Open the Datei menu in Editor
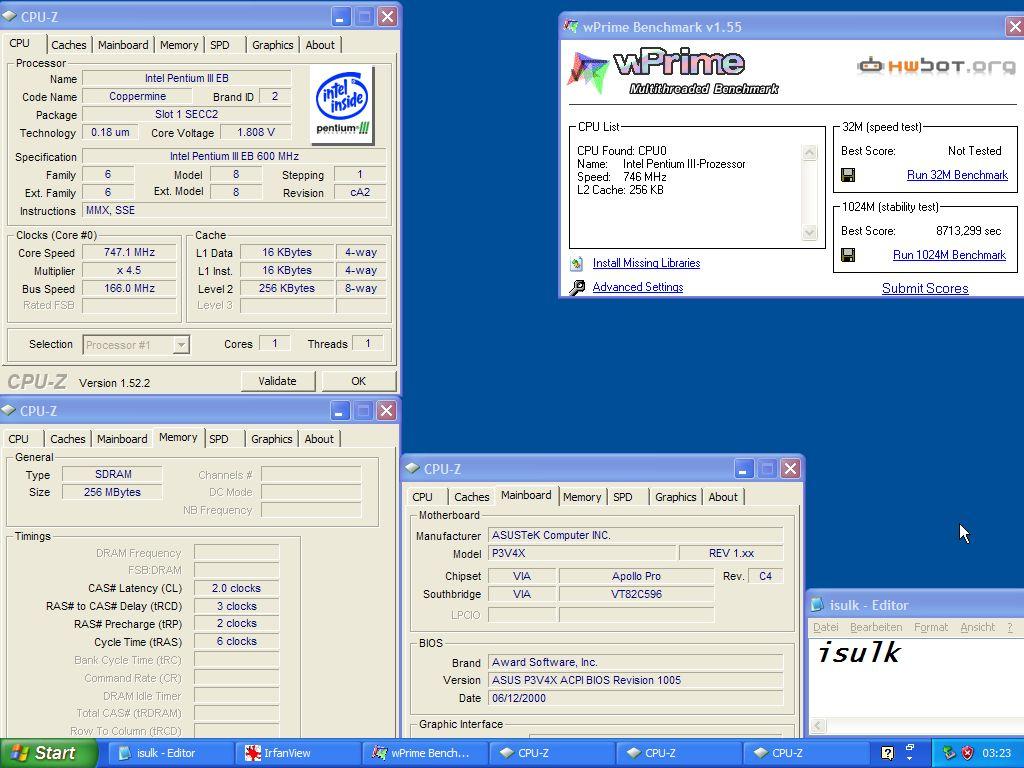The image size is (1024, 768). click(x=825, y=627)
